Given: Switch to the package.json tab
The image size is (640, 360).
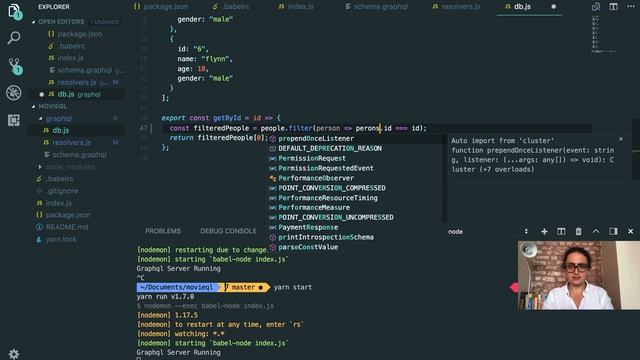Looking at the screenshot, I should pos(161,7).
